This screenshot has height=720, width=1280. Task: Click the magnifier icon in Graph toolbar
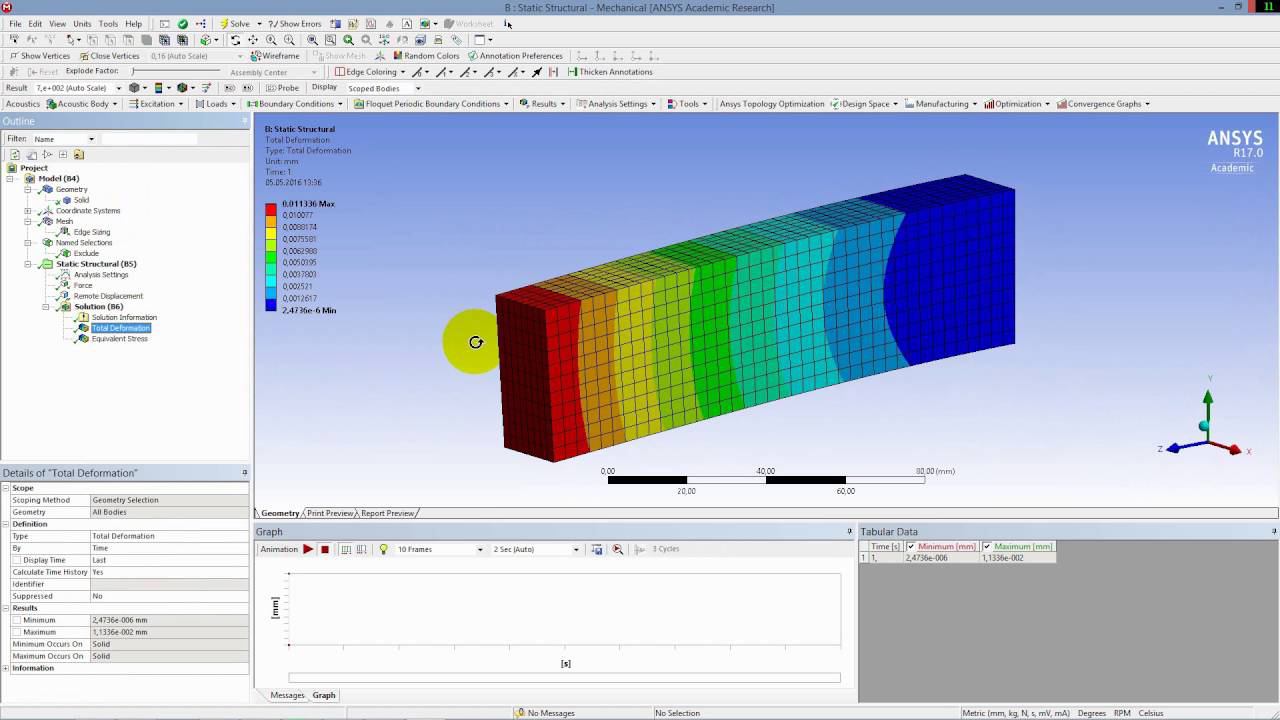coord(617,549)
